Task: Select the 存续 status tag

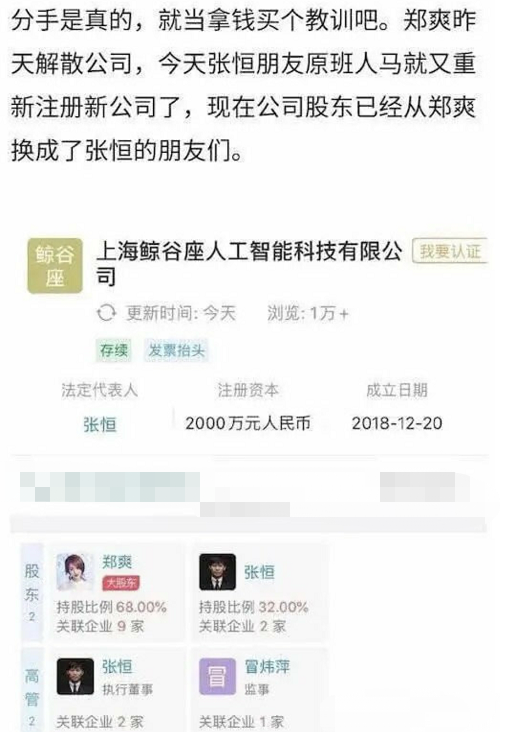Action: 113,350
